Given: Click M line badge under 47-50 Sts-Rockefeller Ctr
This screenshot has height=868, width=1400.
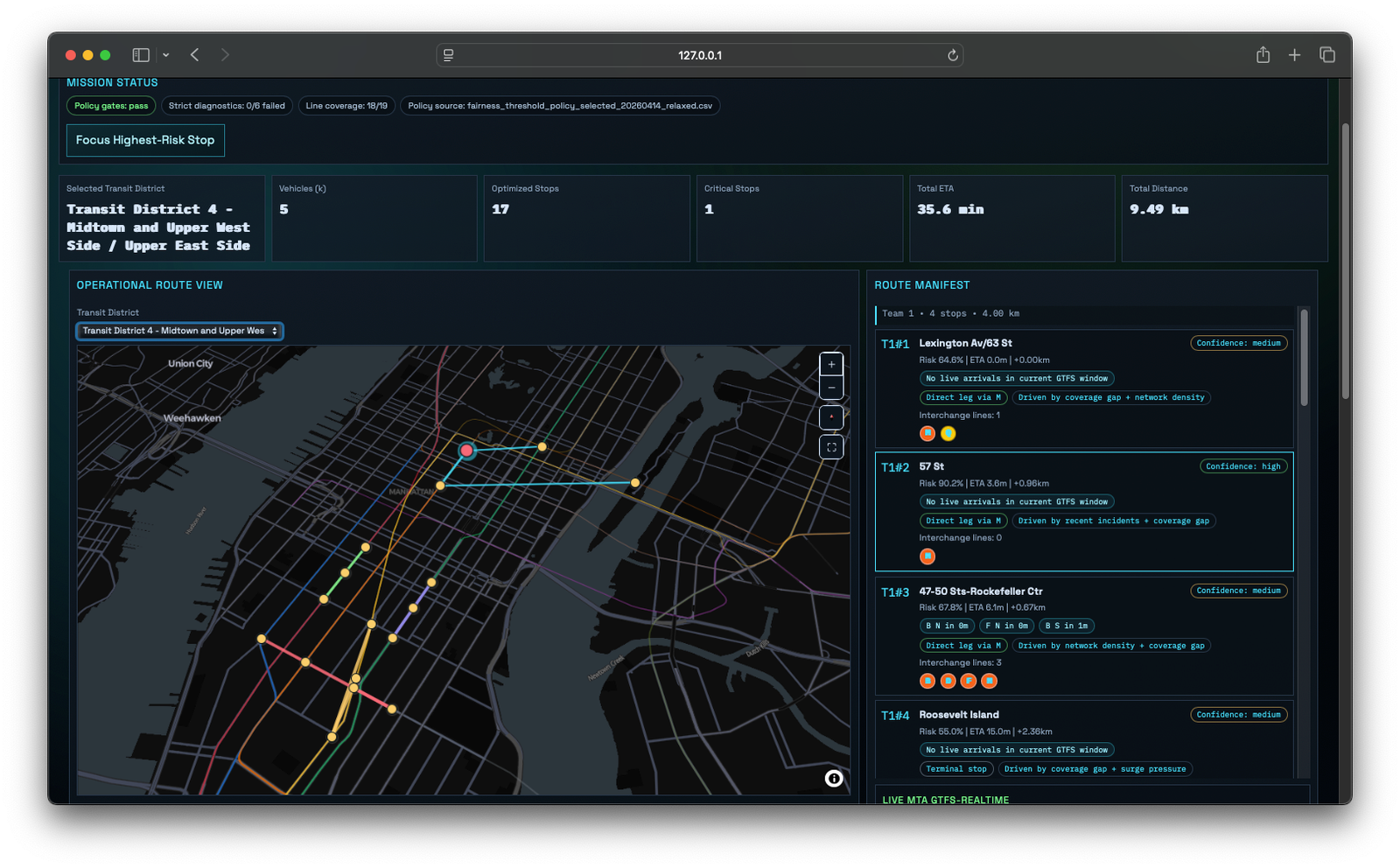Looking at the screenshot, I should (989, 681).
